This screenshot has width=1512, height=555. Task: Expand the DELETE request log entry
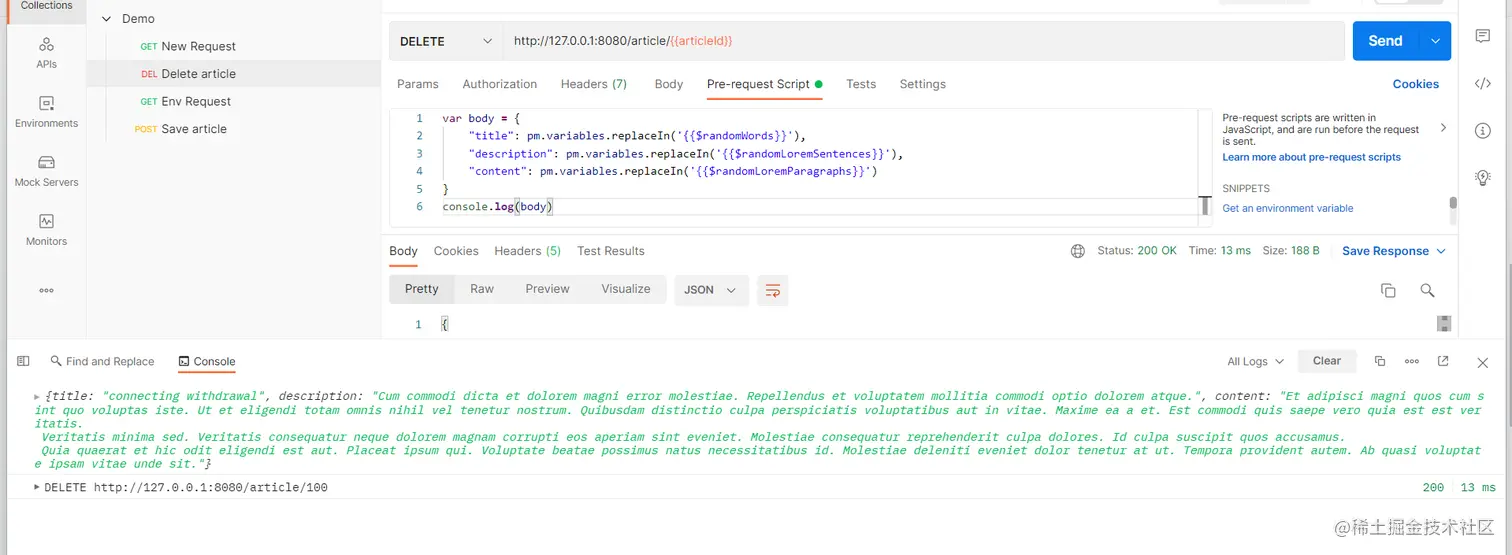37,487
